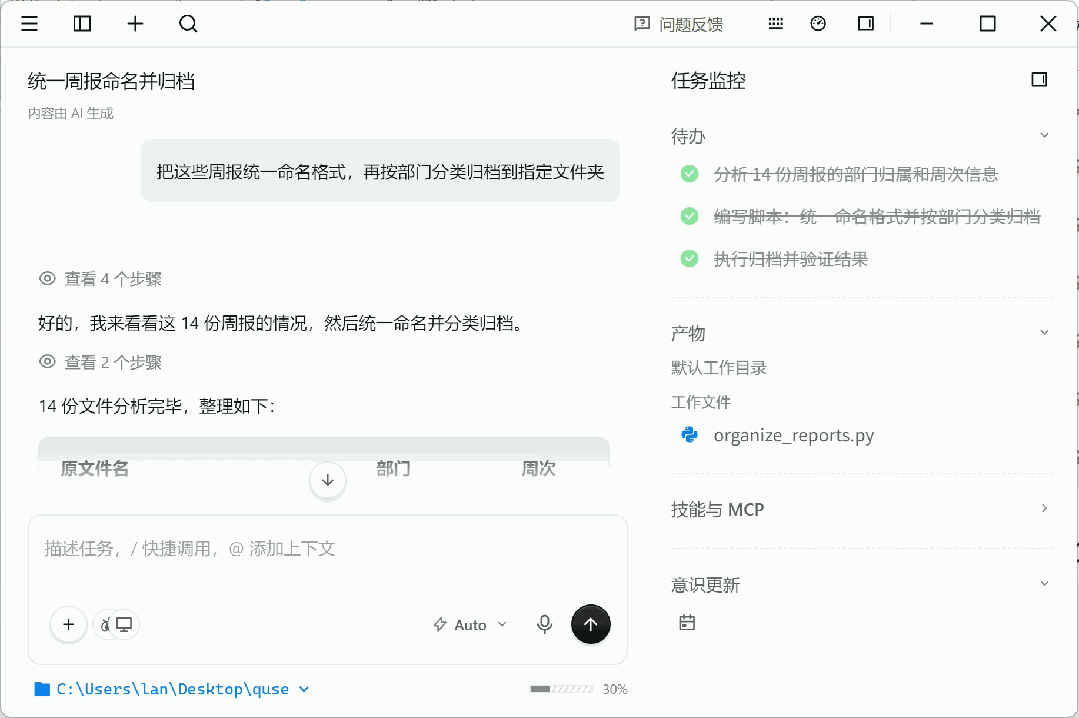Click the title 统一周报命名并归档
Screen dimensions: 1079x718
click(x=111, y=81)
